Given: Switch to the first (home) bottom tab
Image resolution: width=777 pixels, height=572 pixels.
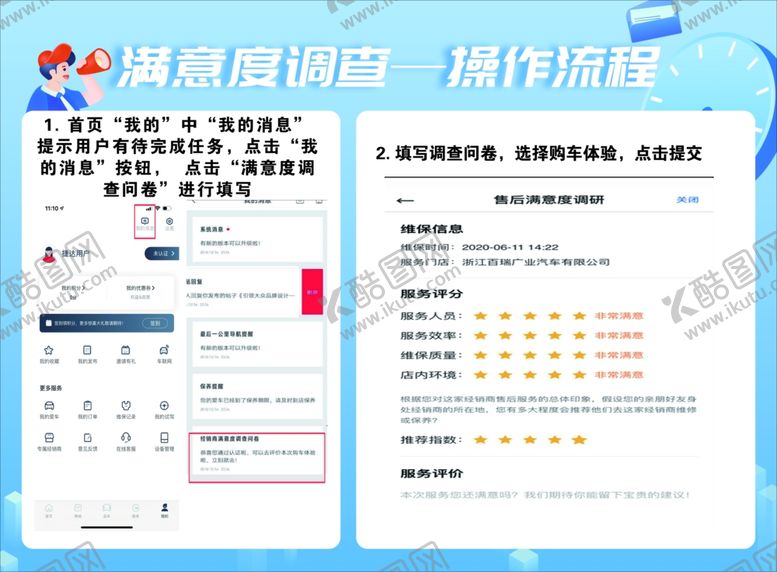Looking at the screenshot, I should pyautogui.click(x=49, y=510).
